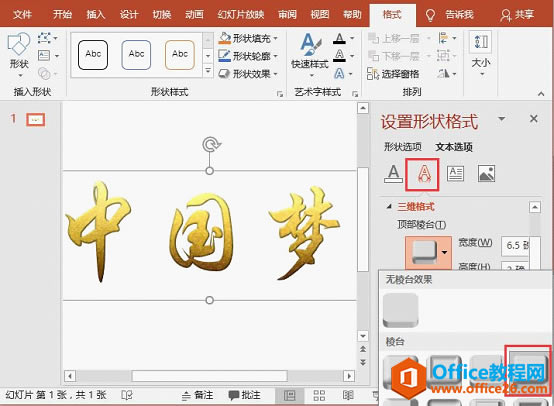The width and height of the screenshot is (554, 406).
Task: Open the format pane options dropdown arrow
Action: point(501,119)
